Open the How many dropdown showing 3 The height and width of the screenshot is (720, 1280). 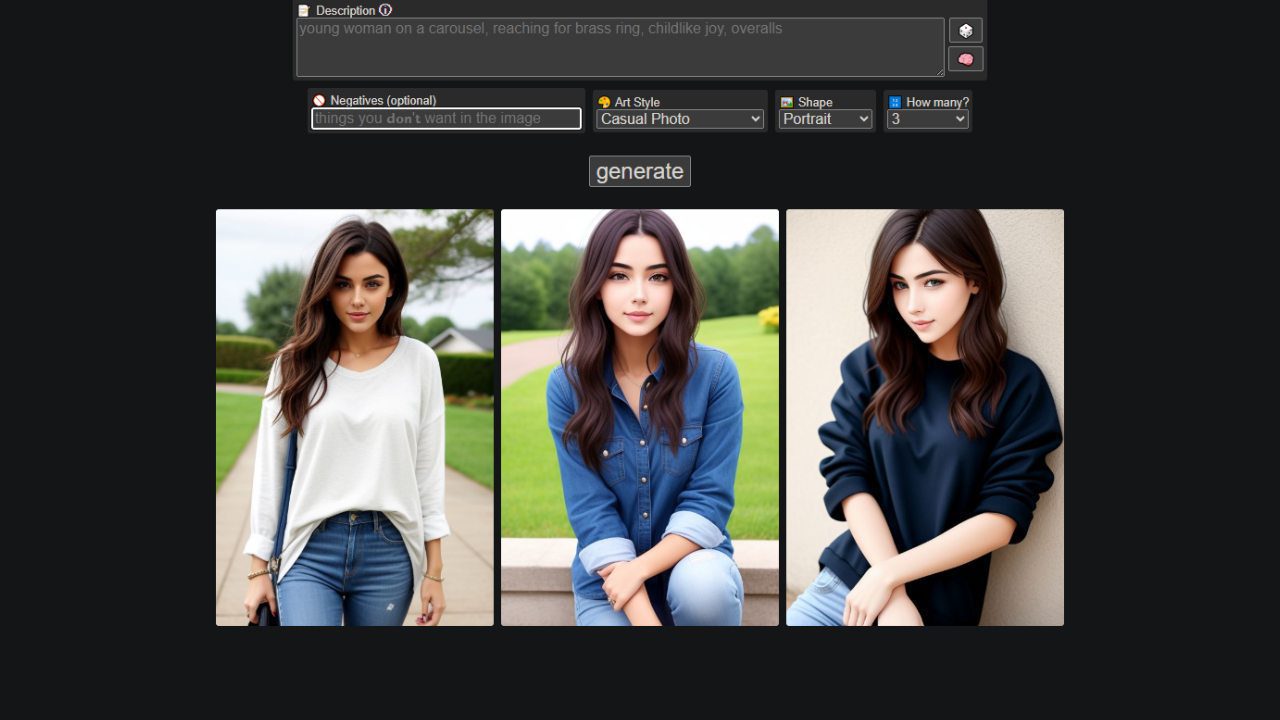coord(927,119)
